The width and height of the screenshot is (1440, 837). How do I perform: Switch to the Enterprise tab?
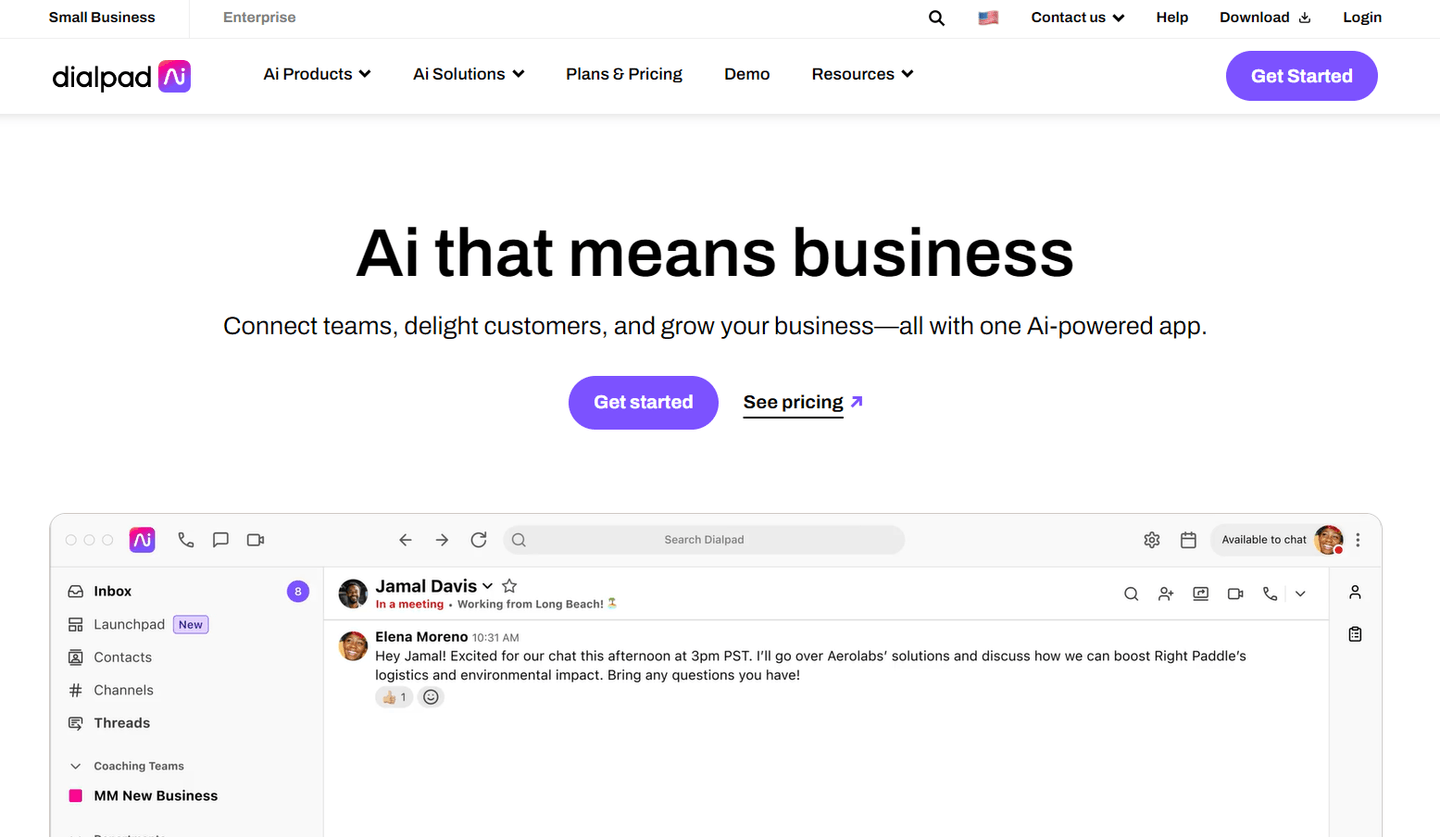(x=259, y=18)
